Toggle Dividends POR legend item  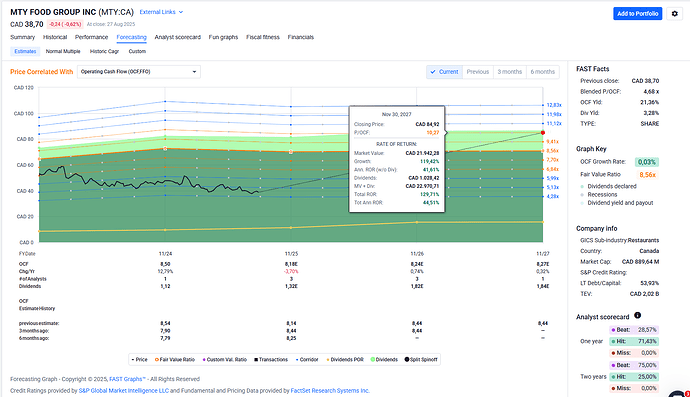click(x=345, y=360)
